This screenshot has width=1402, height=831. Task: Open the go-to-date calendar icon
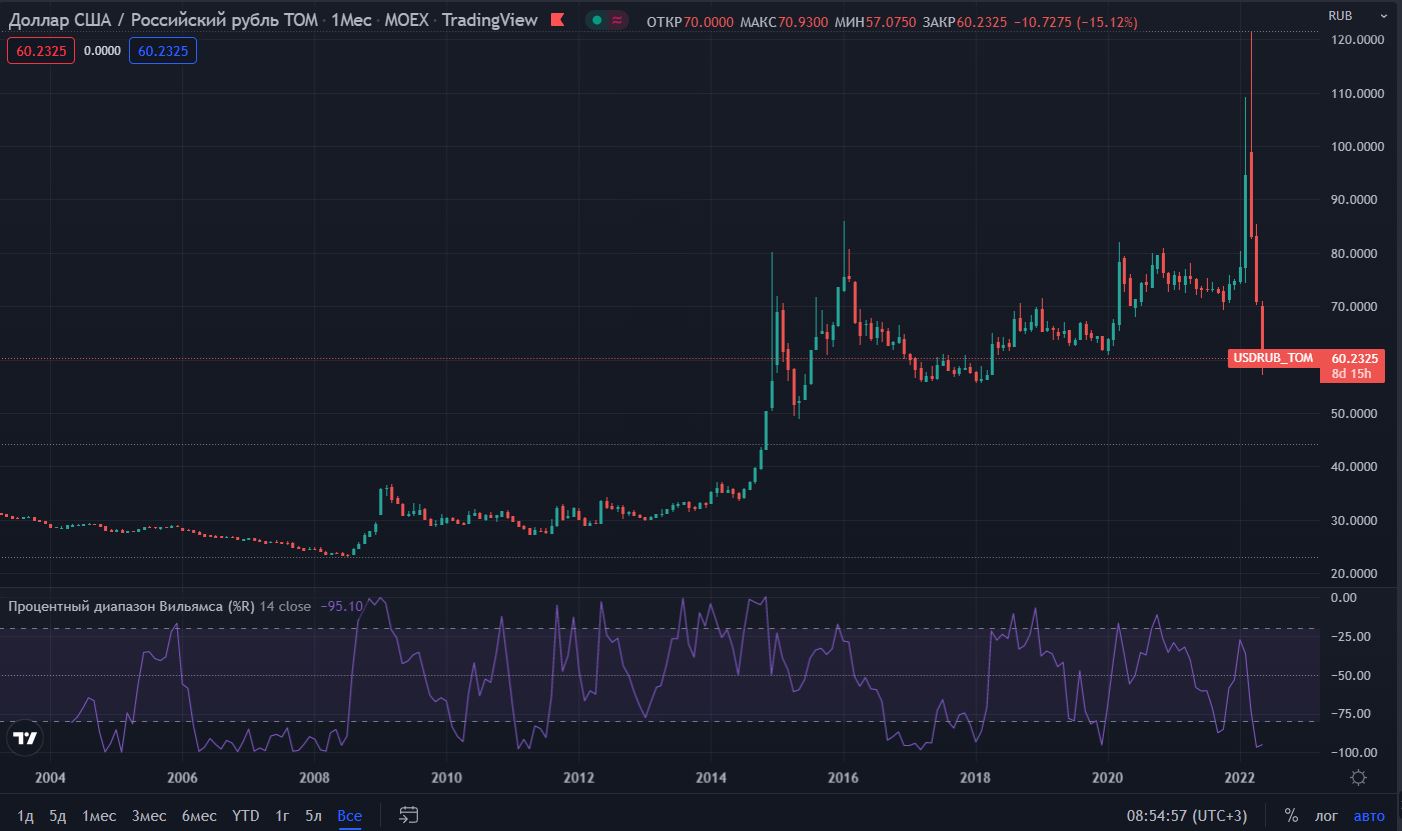tap(408, 815)
